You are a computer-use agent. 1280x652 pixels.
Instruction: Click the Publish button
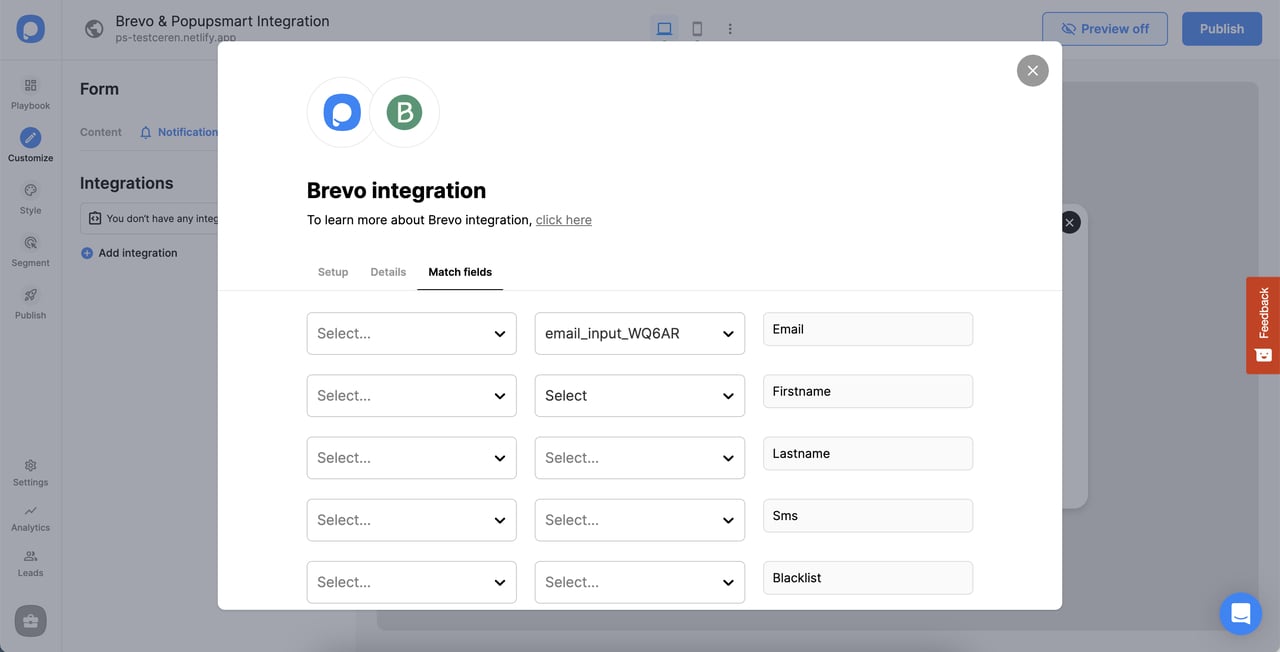[x=1221, y=29]
